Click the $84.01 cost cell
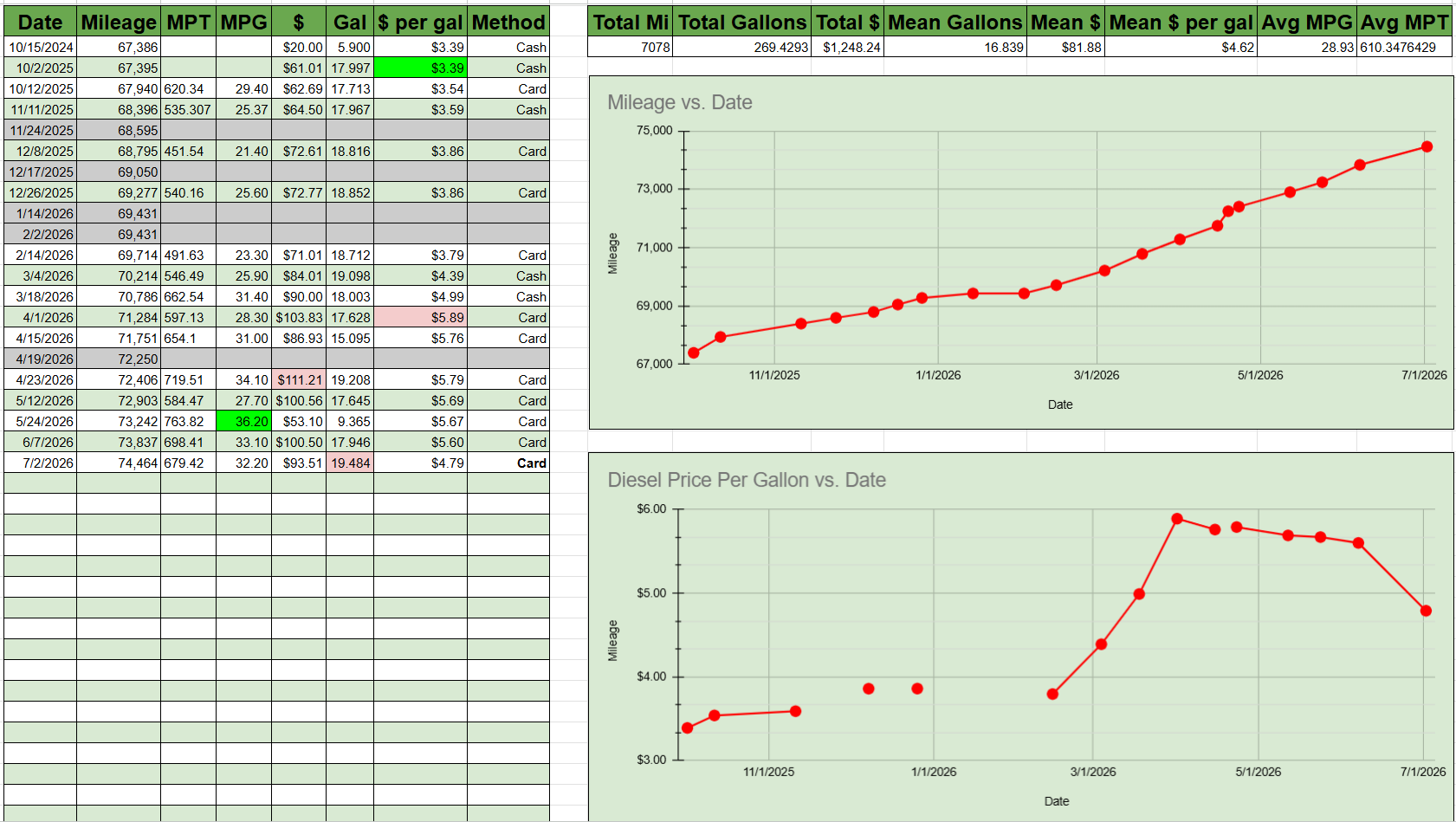1456x822 pixels. point(299,275)
